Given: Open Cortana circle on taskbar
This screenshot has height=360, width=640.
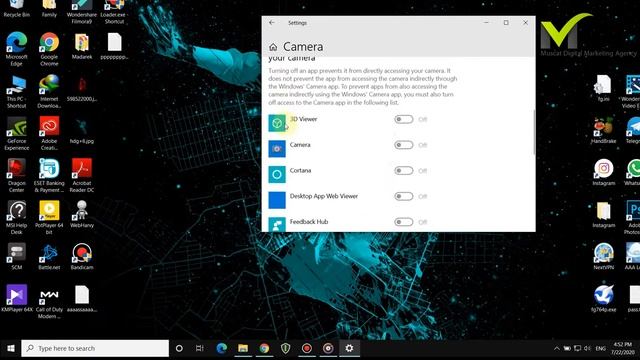Looking at the screenshot, I should click(x=179, y=348).
